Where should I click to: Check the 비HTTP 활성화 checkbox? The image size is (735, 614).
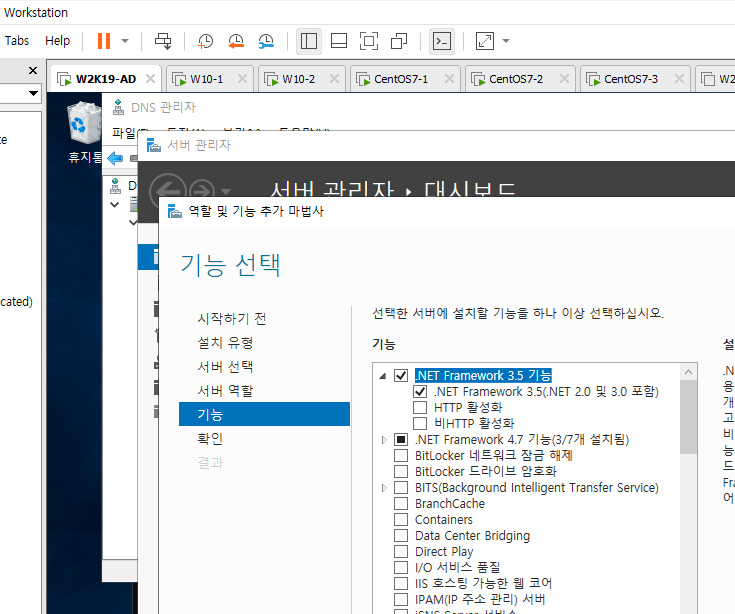pyautogui.click(x=420, y=423)
